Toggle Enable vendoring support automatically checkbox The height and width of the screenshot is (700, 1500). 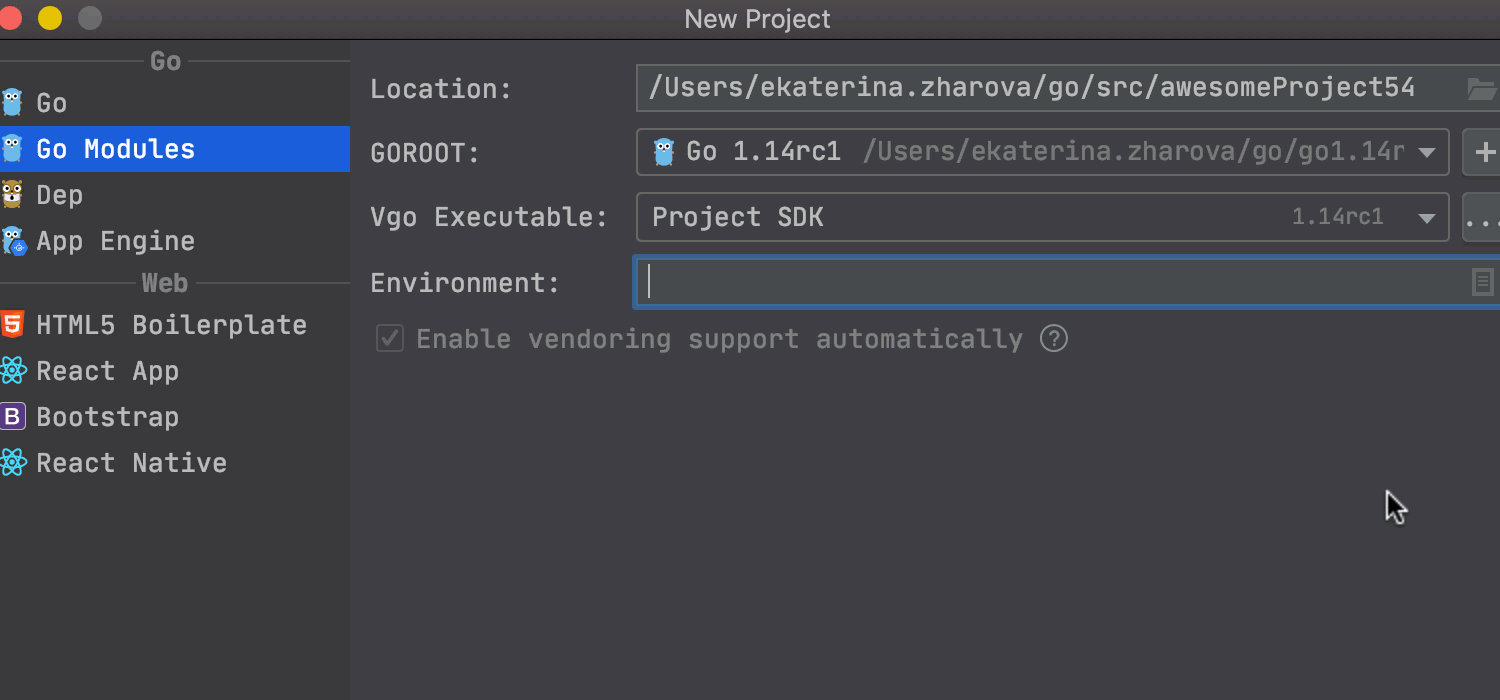[x=389, y=338]
